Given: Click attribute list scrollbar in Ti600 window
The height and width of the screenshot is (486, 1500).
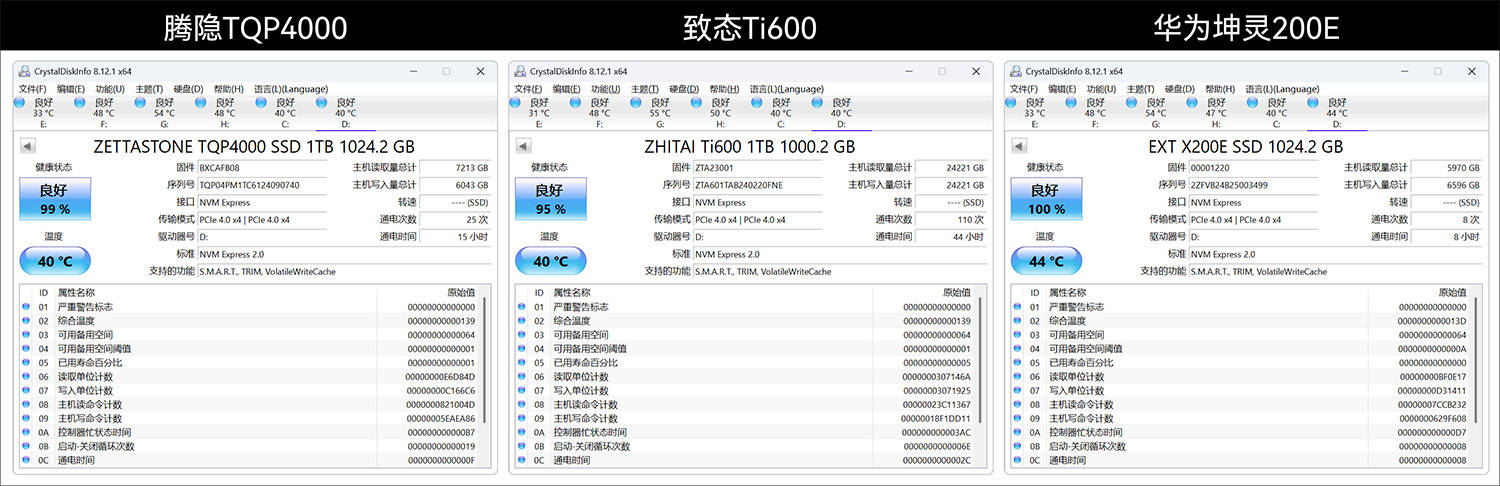Looking at the screenshot, I should coord(981,360).
